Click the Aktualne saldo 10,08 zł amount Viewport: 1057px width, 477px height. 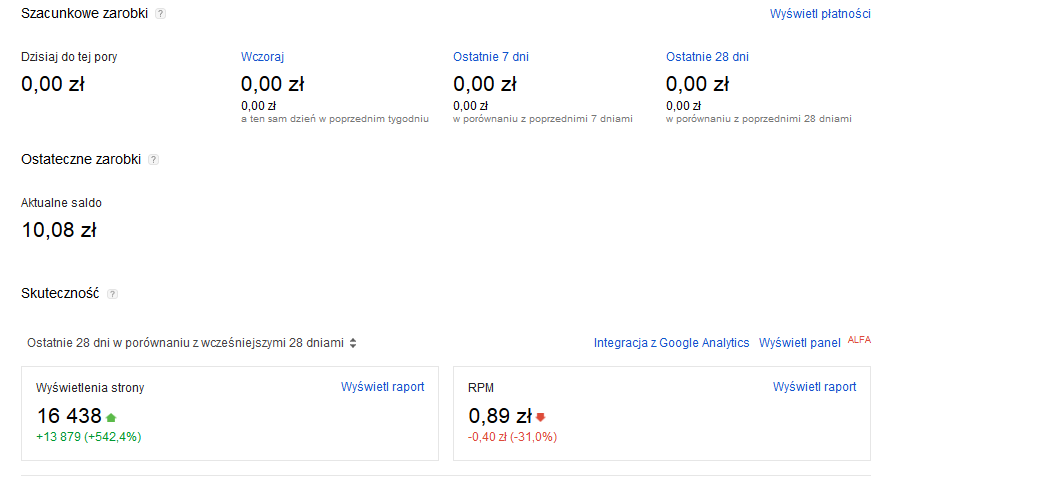pyautogui.click(x=59, y=230)
